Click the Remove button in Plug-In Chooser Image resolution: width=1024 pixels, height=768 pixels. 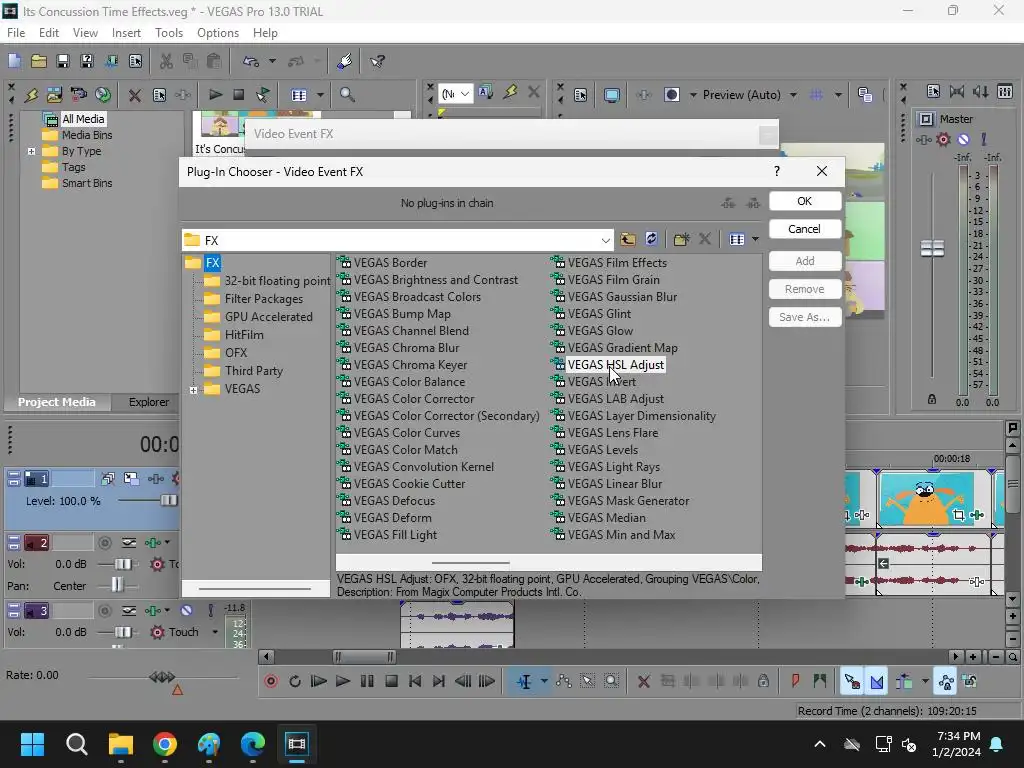point(805,289)
